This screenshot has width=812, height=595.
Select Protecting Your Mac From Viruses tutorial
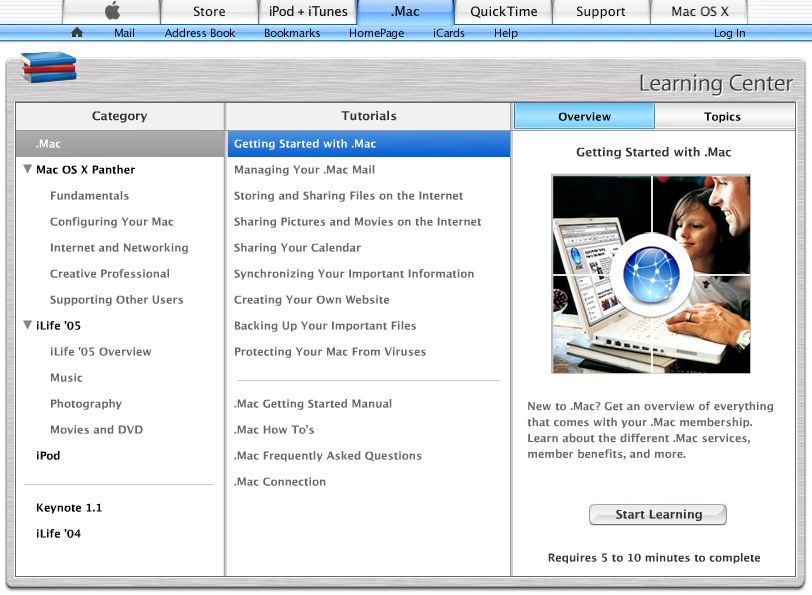tap(330, 351)
